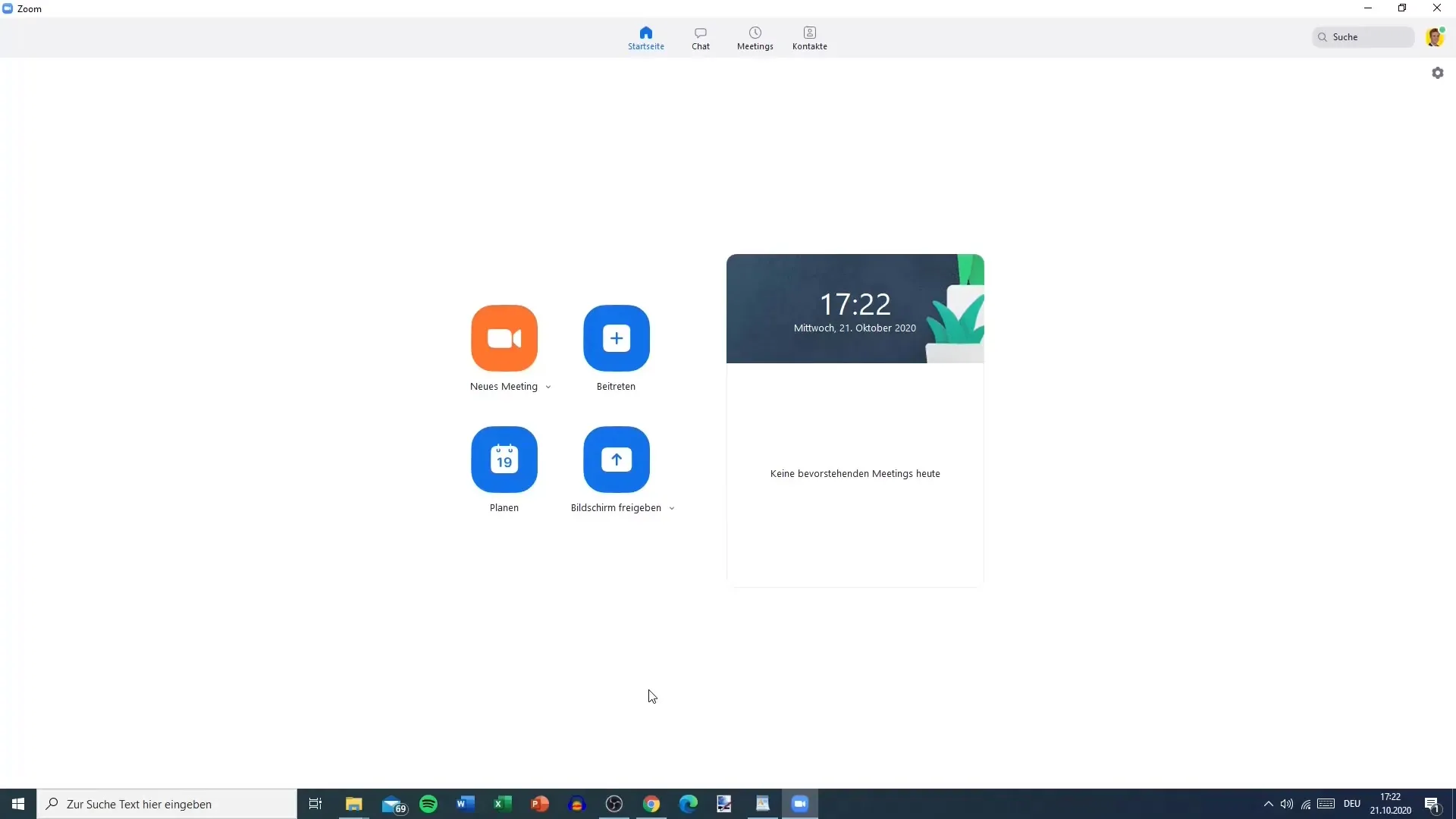Click the Zoom icon in taskbar
The width and height of the screenshot is (1456, 819).
(x=800, y=803)
